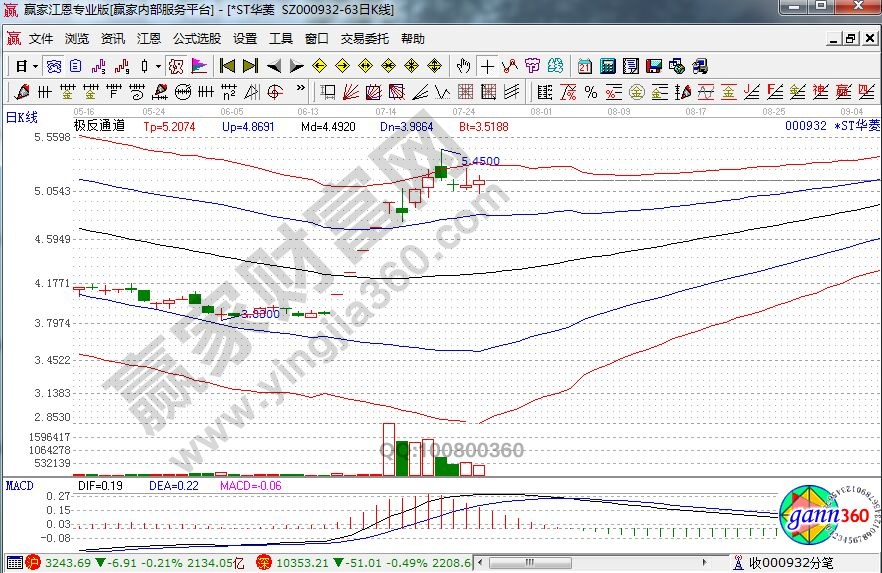The image size is (882, 573).
Task: Click the floppy disk save icon
Action: coord(653,66)
